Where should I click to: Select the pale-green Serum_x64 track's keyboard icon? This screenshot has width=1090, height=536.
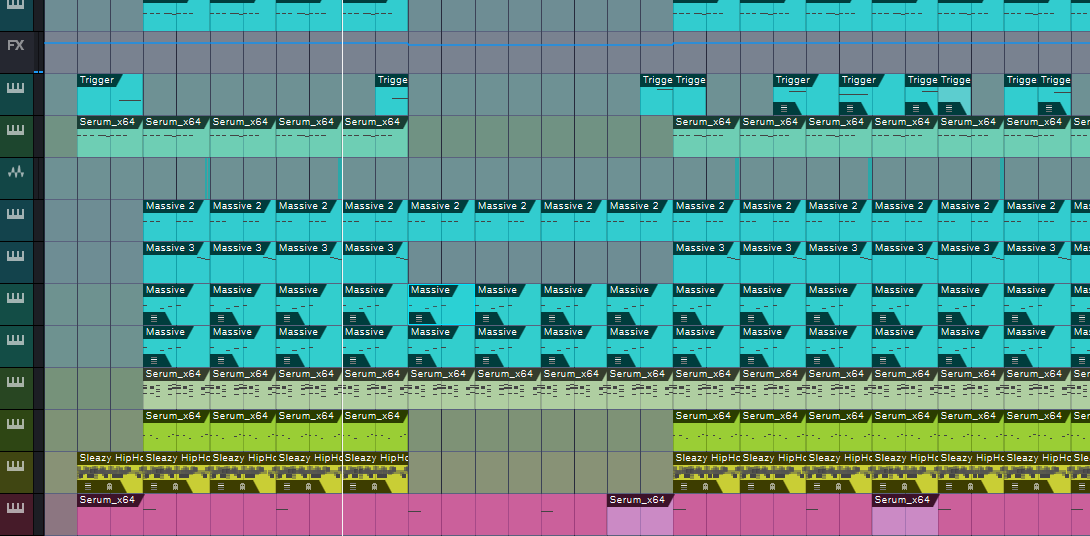coord(15,382)
